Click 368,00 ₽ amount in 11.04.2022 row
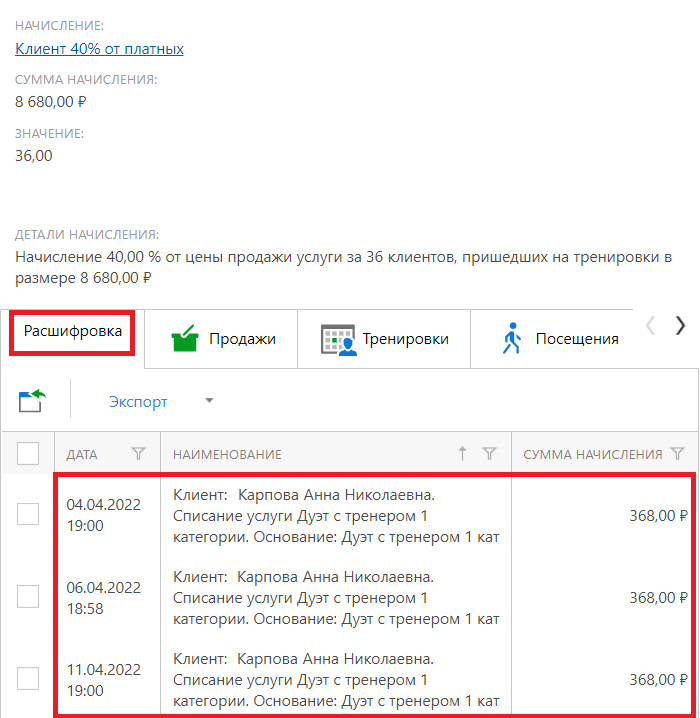 point(658,680)
